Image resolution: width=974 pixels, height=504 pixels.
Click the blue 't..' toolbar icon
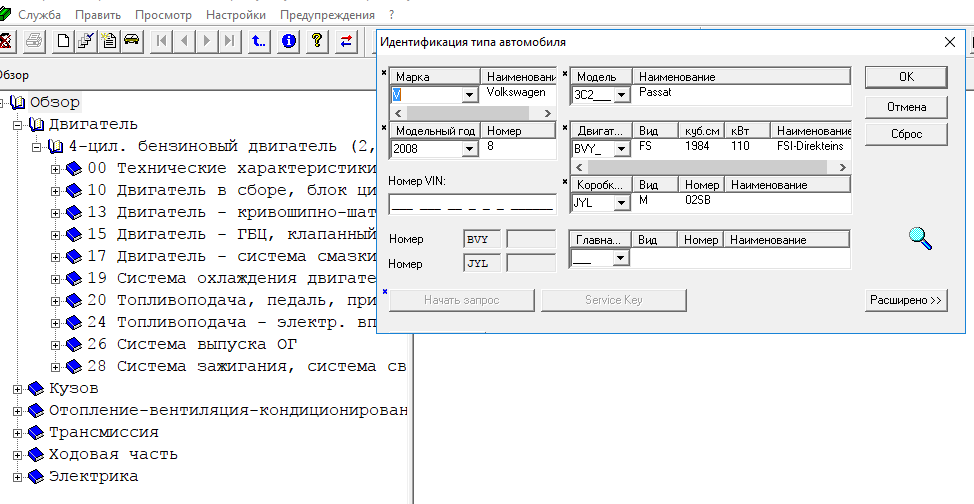pos(259,41)
